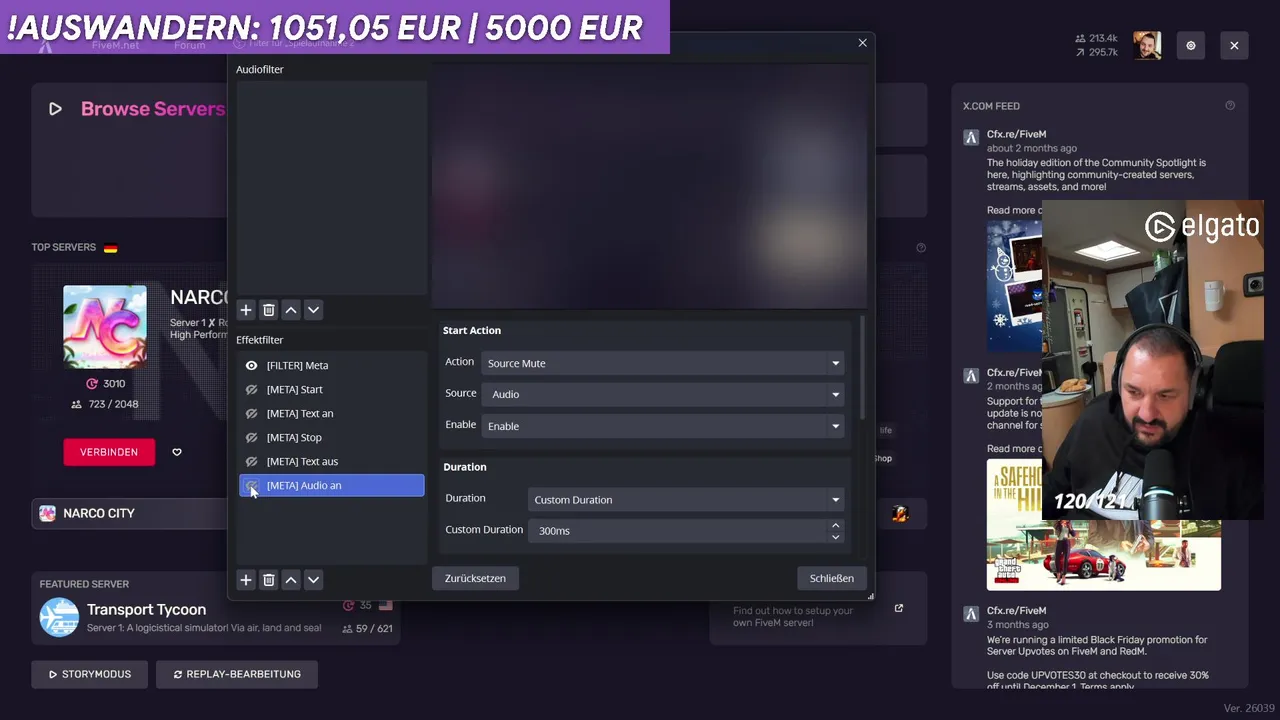Delete selected effect filter via trash icon
Viewport: 1280px width, 720px height.
pyautogui.click(x=268, y=580)
